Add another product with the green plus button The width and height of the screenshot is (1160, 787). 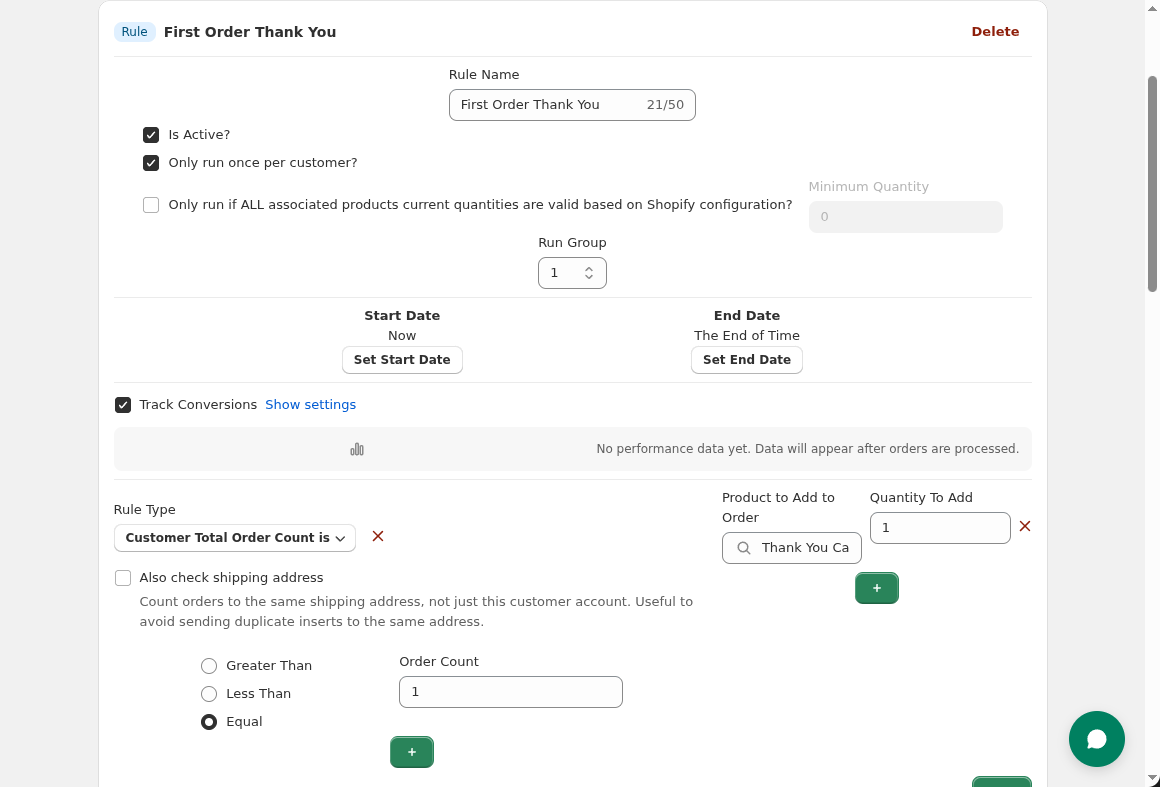point(877,588)
